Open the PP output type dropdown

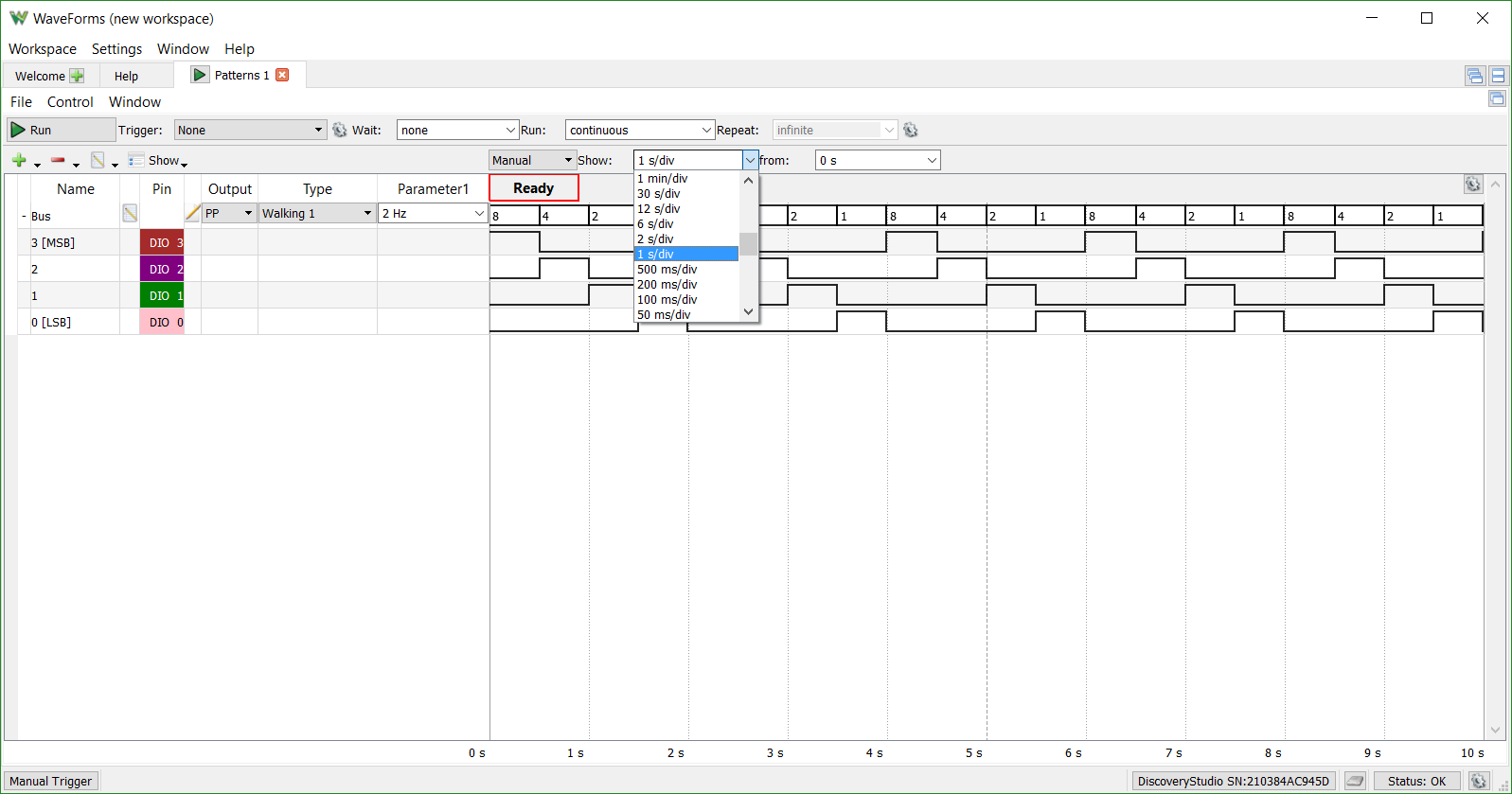point(229,213)
